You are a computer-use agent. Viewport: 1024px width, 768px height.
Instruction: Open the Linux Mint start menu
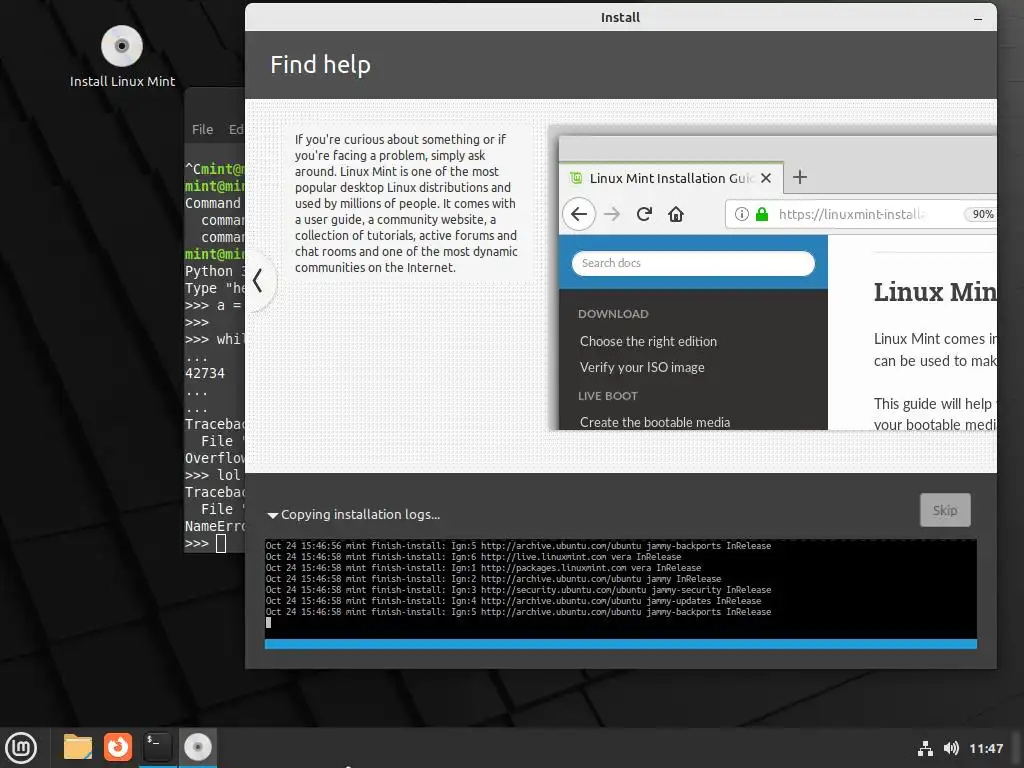point(21,748)
